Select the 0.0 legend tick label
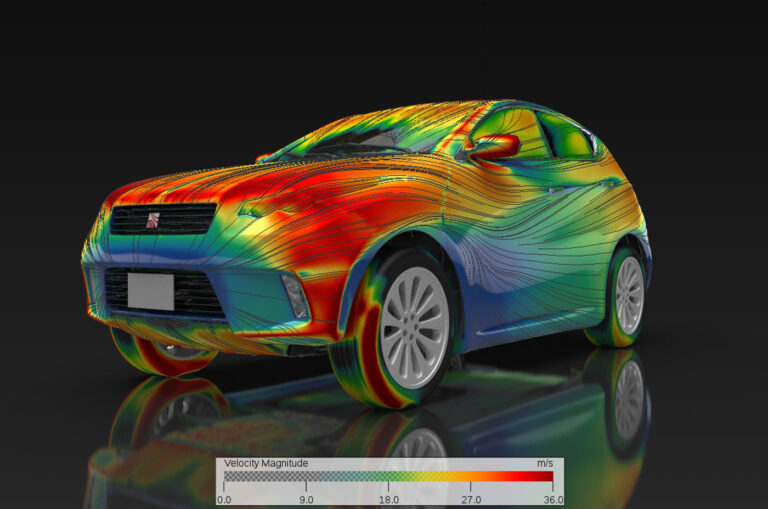 click(x=224, y=500)
